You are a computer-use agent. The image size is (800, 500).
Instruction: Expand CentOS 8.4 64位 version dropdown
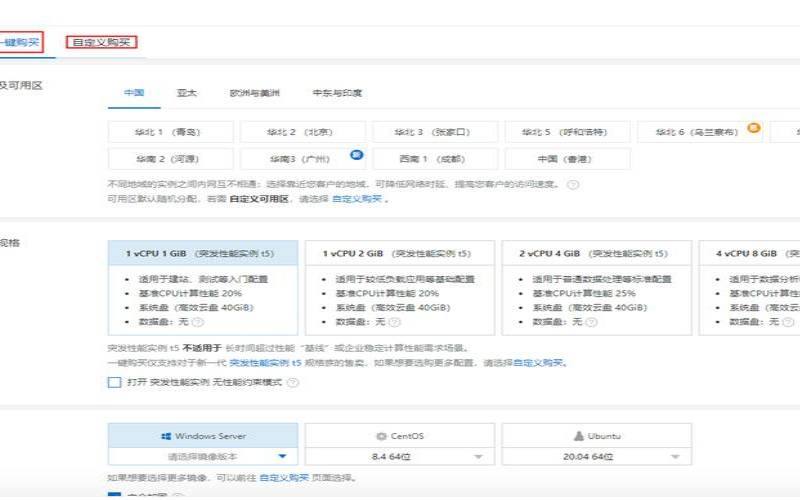pyautogui.click(x=400, y=457)
